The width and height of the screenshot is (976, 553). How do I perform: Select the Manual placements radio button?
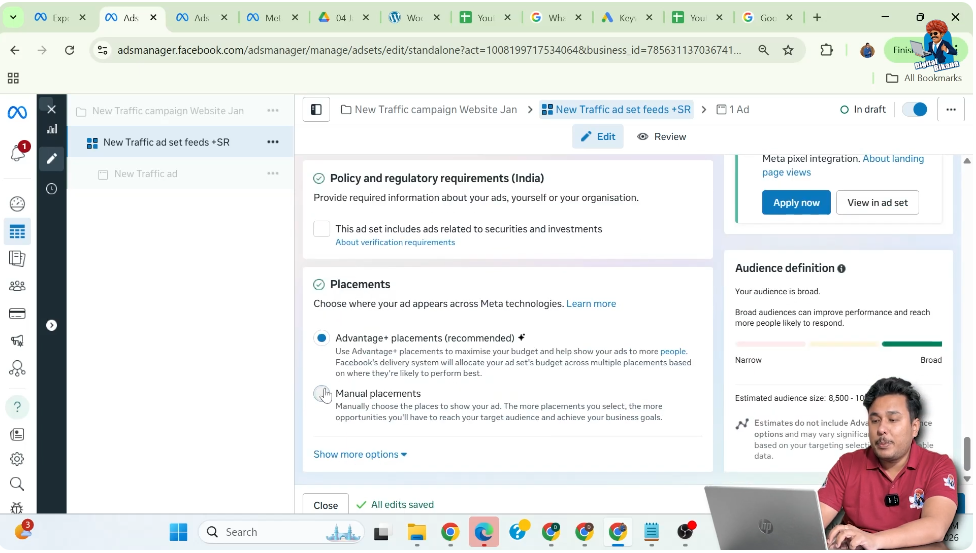pos(321,394)
